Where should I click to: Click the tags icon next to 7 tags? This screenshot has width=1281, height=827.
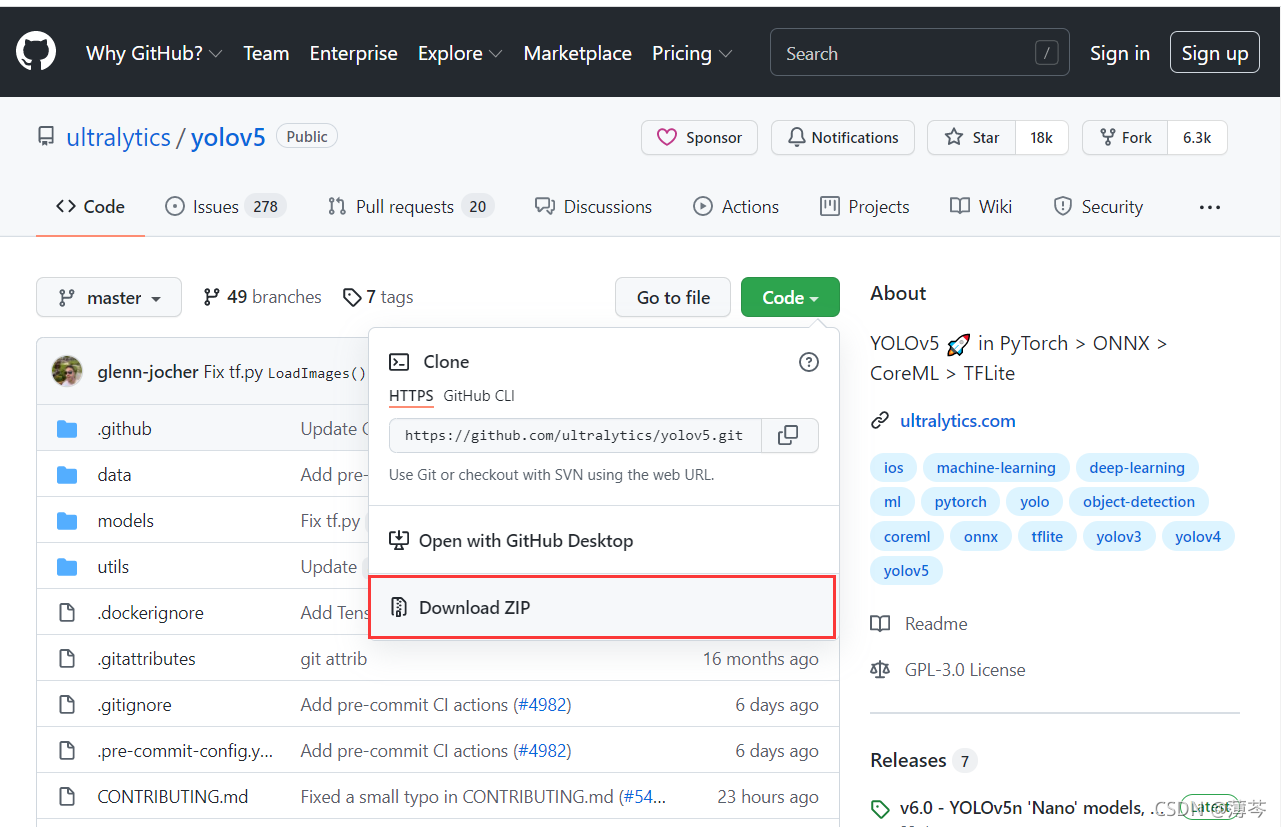click(352, 297)
